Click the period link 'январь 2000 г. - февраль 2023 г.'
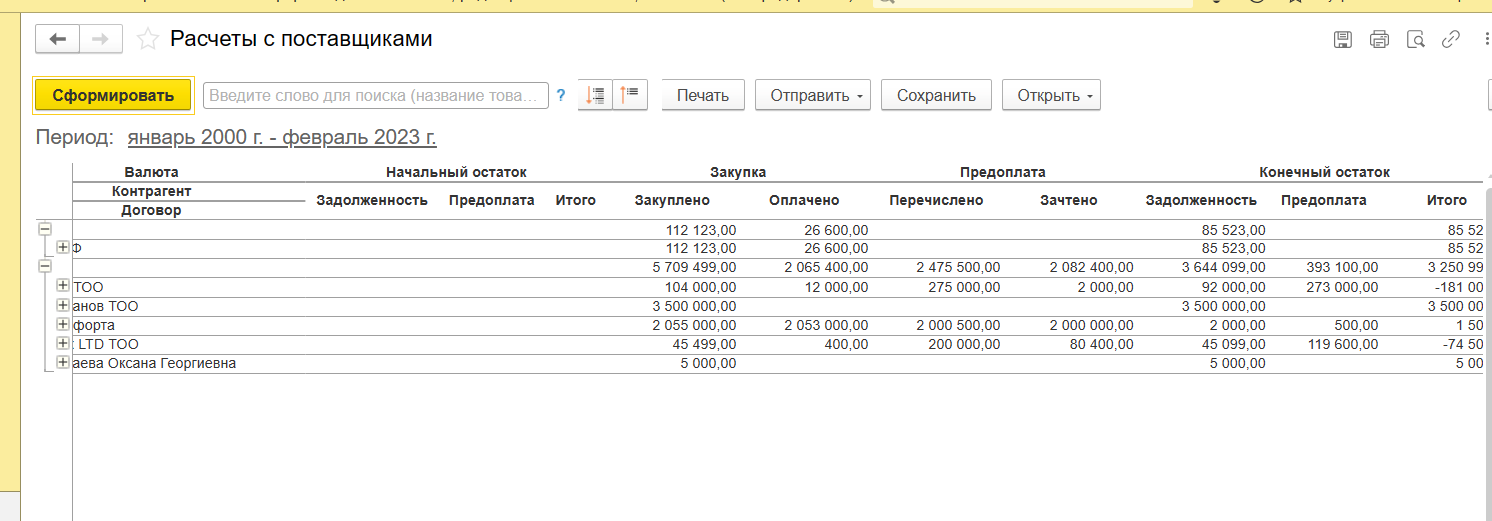 coord(282,137)
